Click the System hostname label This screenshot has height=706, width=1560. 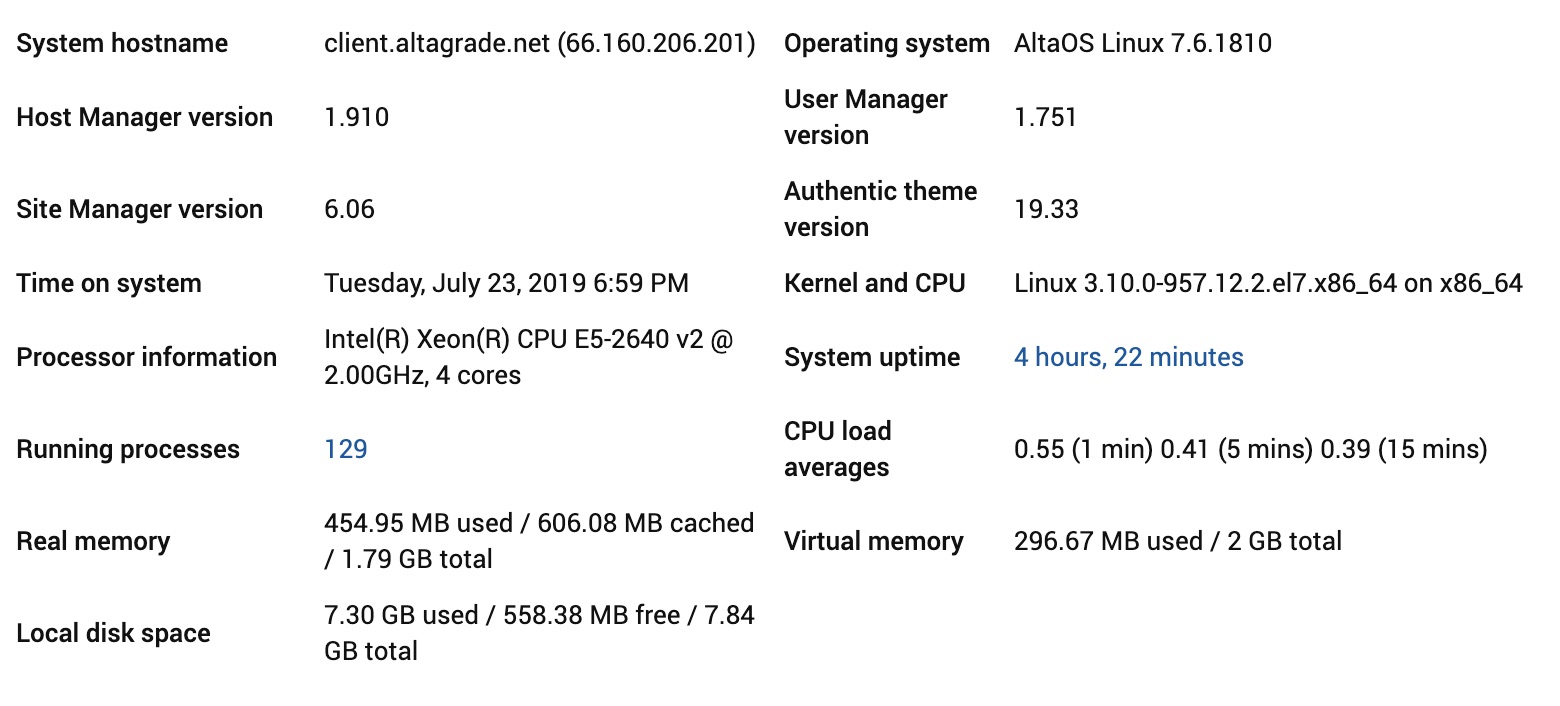122,43
